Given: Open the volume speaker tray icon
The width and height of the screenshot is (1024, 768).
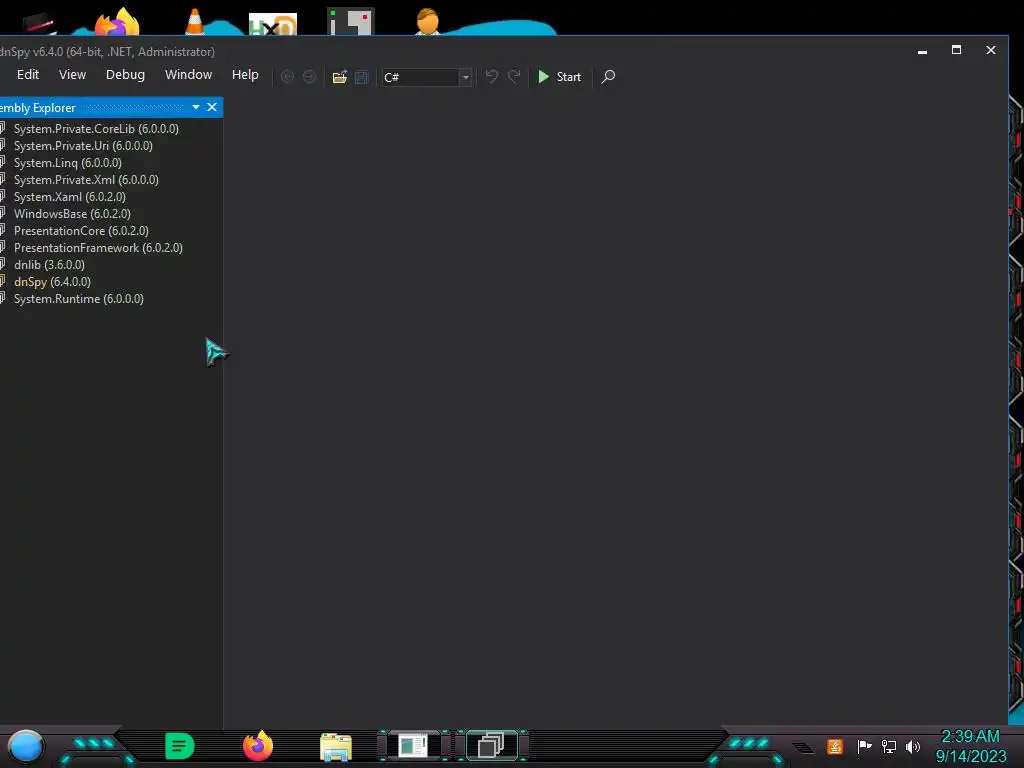Looking at the screenshot, I should (x=913, y=746).
